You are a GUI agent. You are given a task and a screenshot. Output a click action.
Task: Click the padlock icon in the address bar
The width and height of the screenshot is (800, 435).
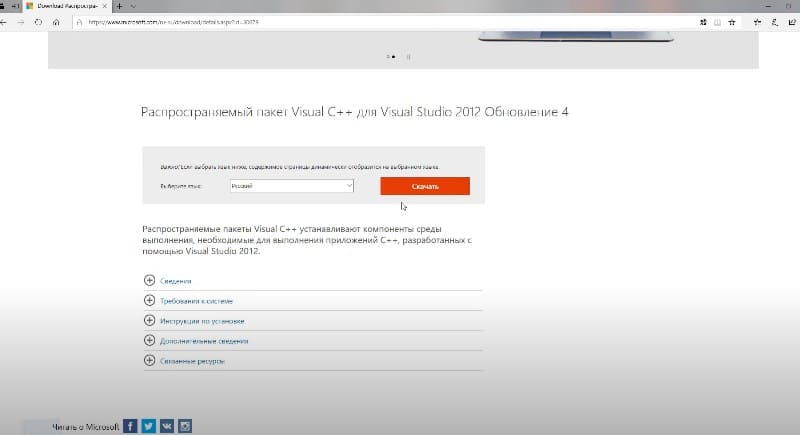coord(79,22)
